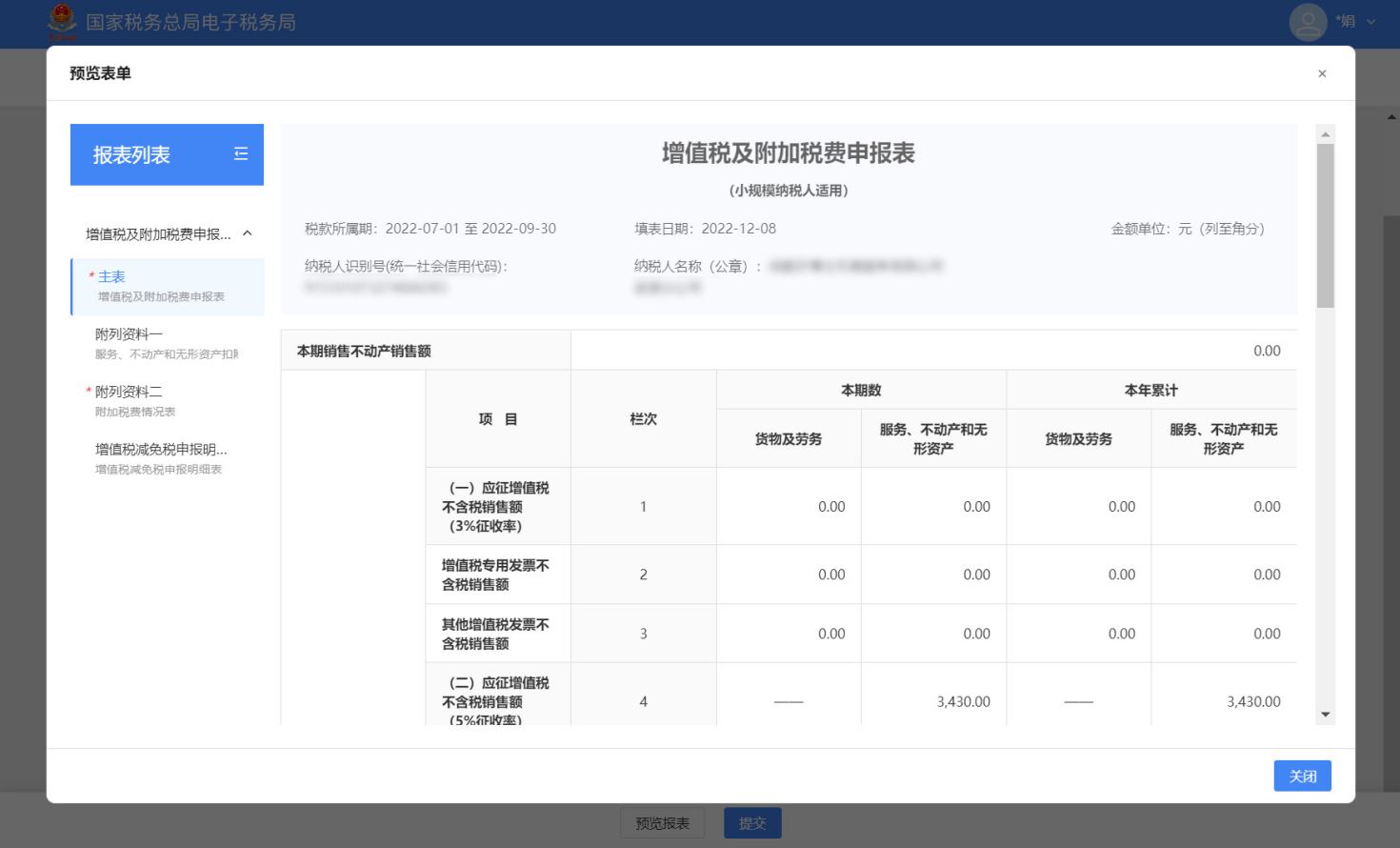Click row 4 本期数 services cell 3,430.00
The image size is (1400, 848).
pos(963,701)
